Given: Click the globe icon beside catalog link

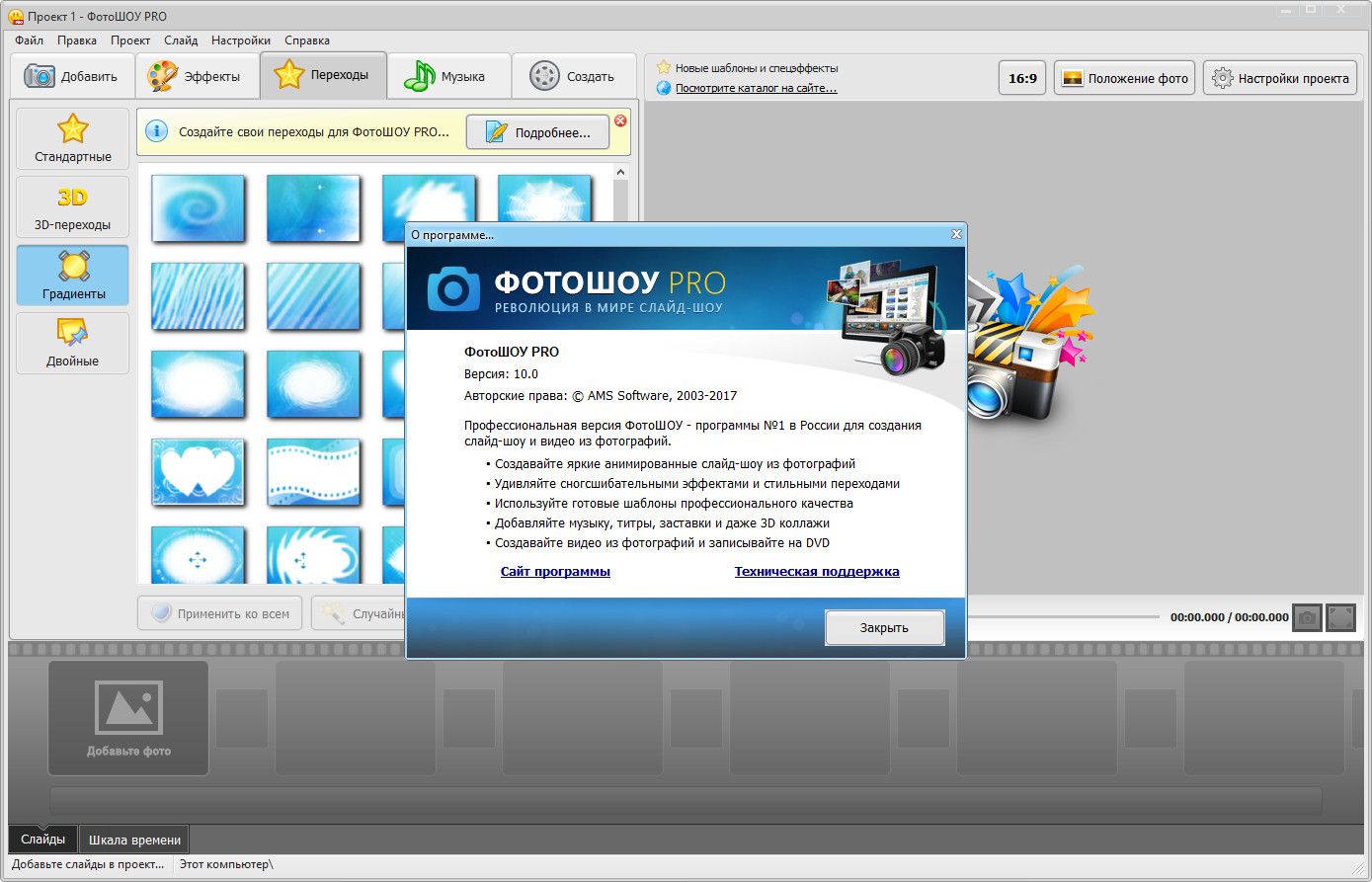Looking at the screenshot, I should tap(664, 88).
